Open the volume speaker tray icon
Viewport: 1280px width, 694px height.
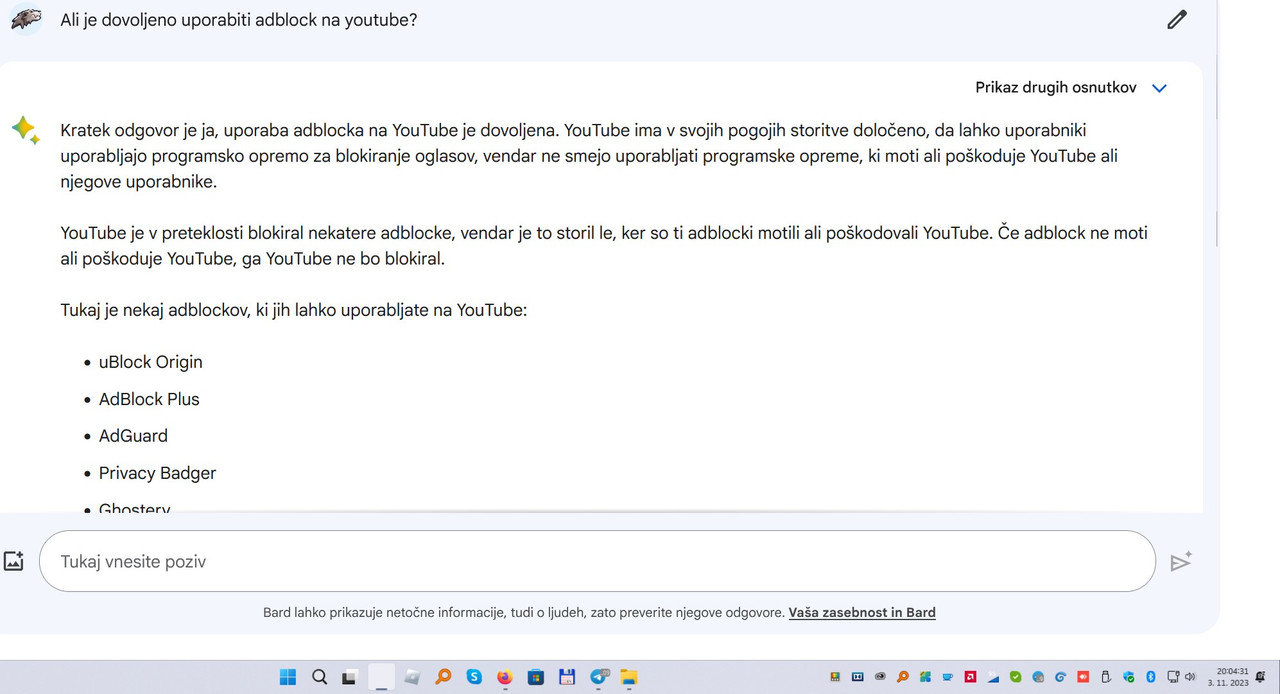click(1190, 677)
